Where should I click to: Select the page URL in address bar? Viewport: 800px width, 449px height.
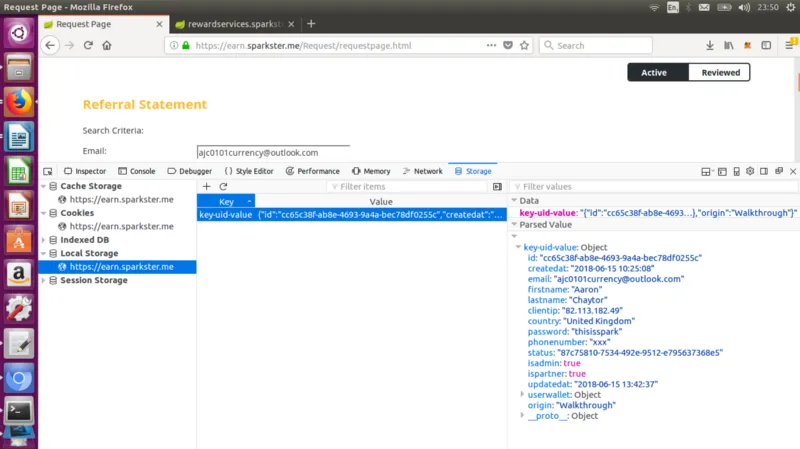point(304,45)
